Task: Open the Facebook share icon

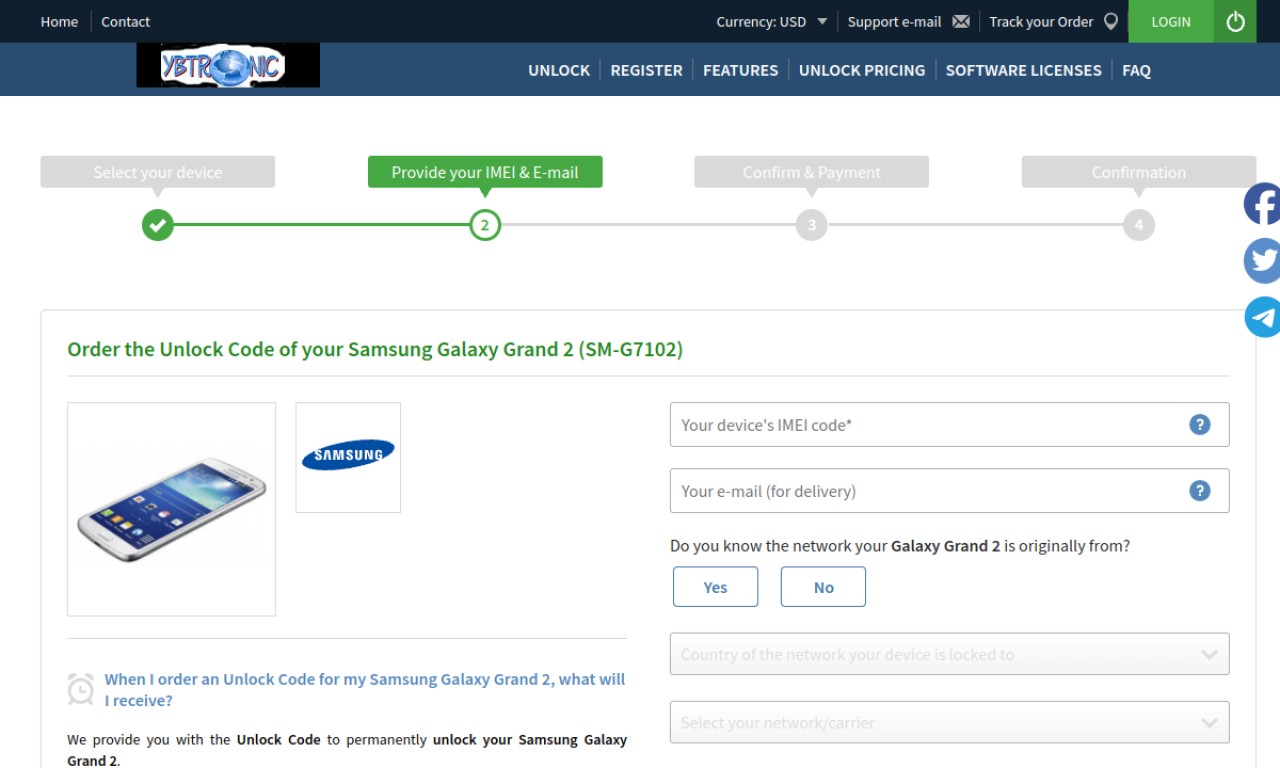Action: point(1262,204)
